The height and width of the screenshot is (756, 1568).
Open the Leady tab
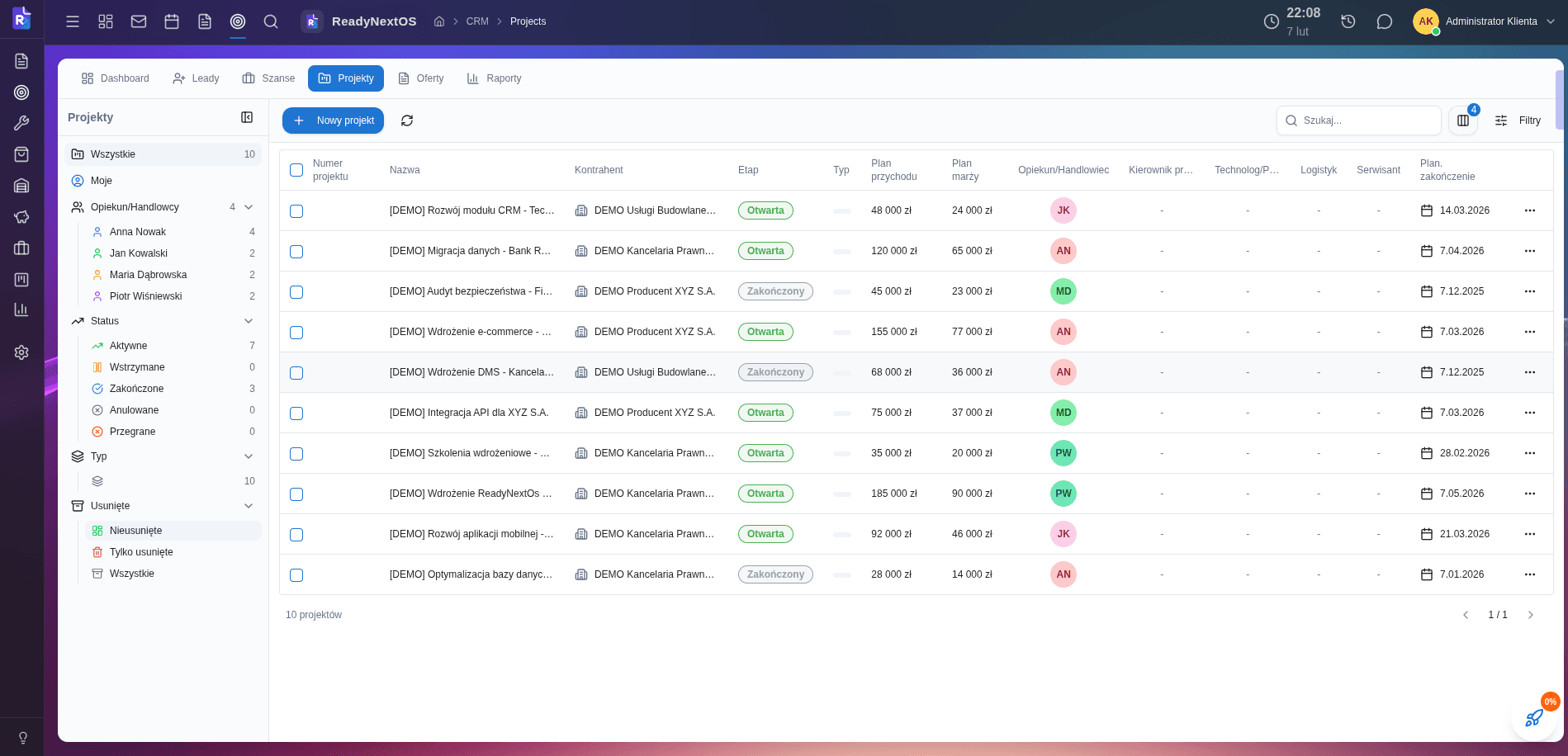click(195, 78)
